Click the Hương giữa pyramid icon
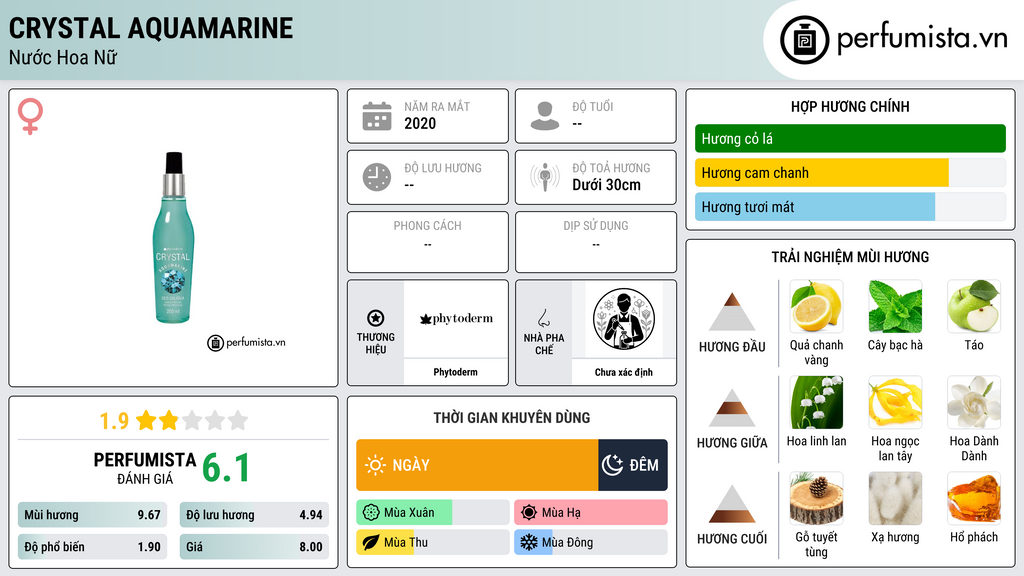 [732, 408]
